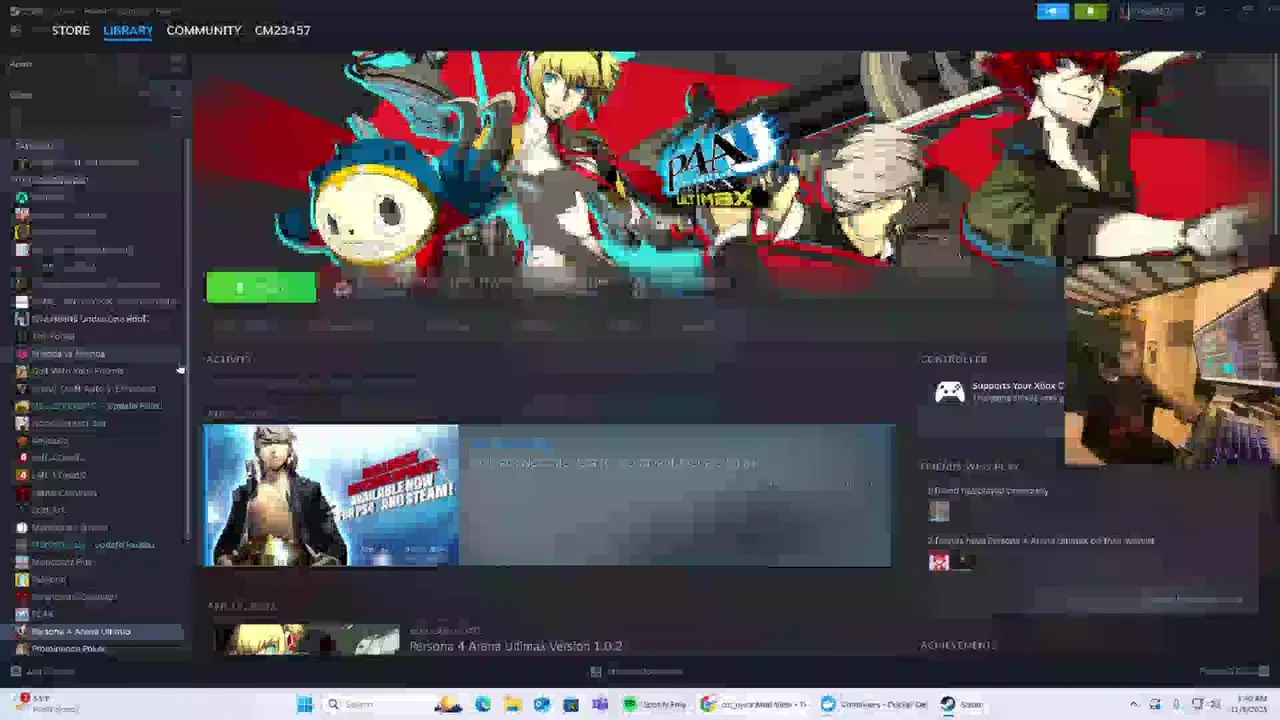This screenshot has height=720, width=1280.
Task: Select Persona 4 Arena Ultimax in the library list
Action: tap(81, 632)
